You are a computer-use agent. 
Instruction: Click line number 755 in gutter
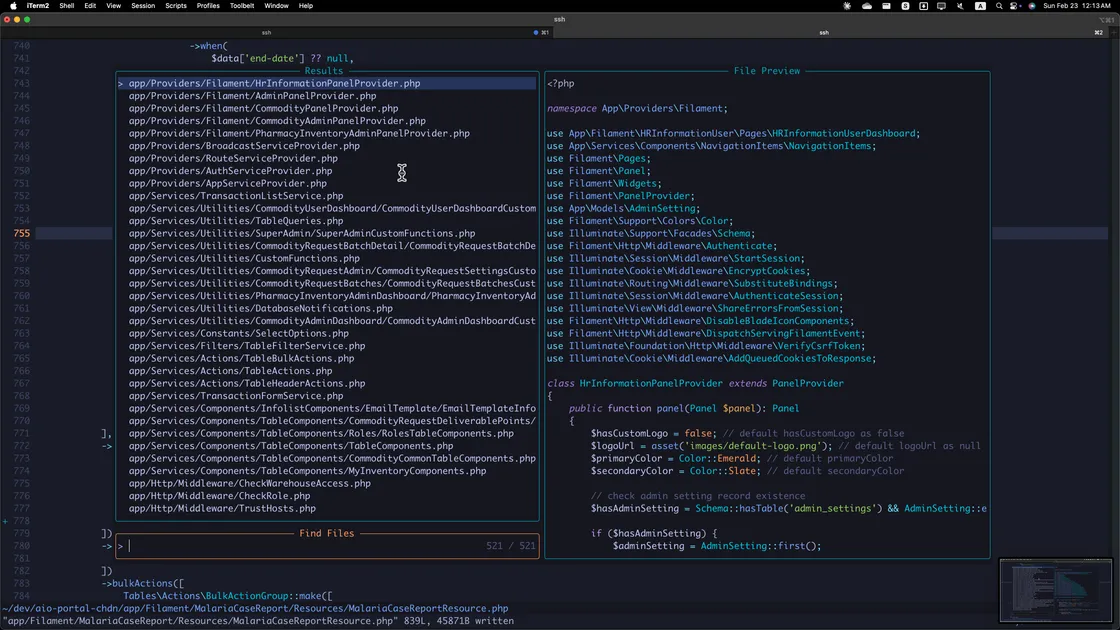[x=21, y=234]
